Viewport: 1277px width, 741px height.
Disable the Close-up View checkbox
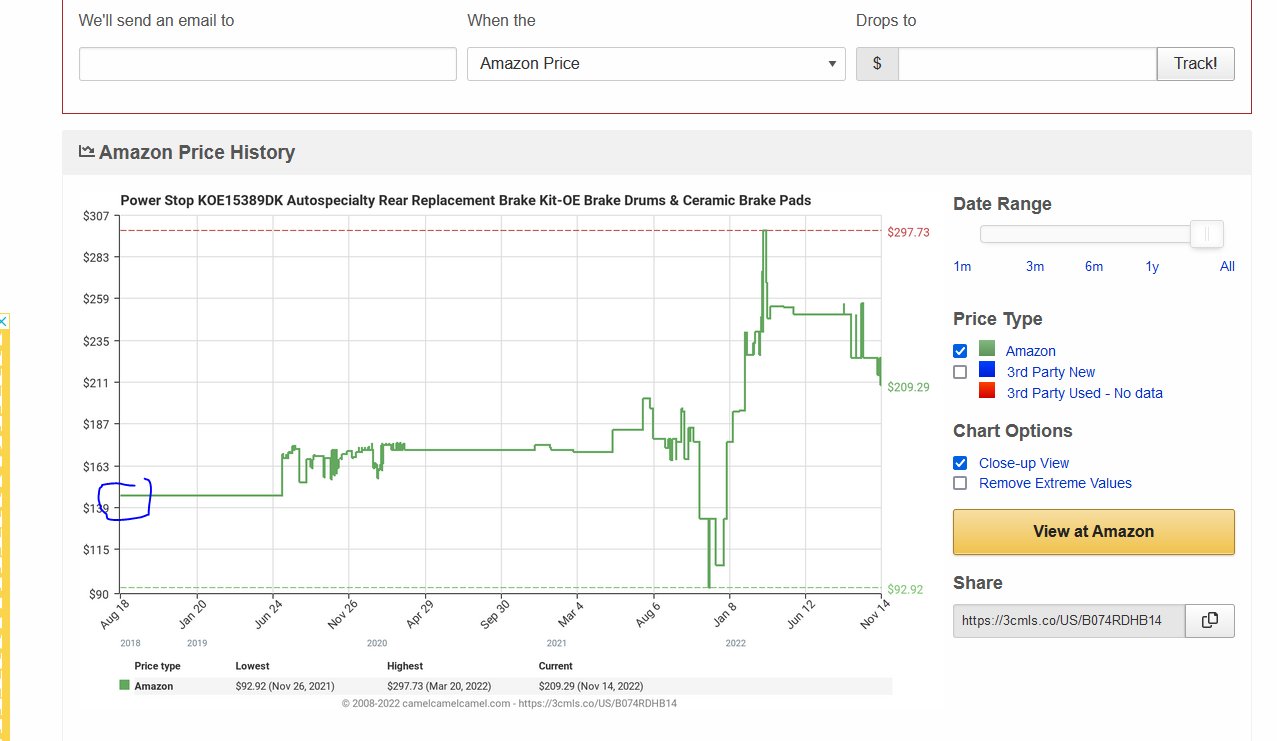pos(960,463)
